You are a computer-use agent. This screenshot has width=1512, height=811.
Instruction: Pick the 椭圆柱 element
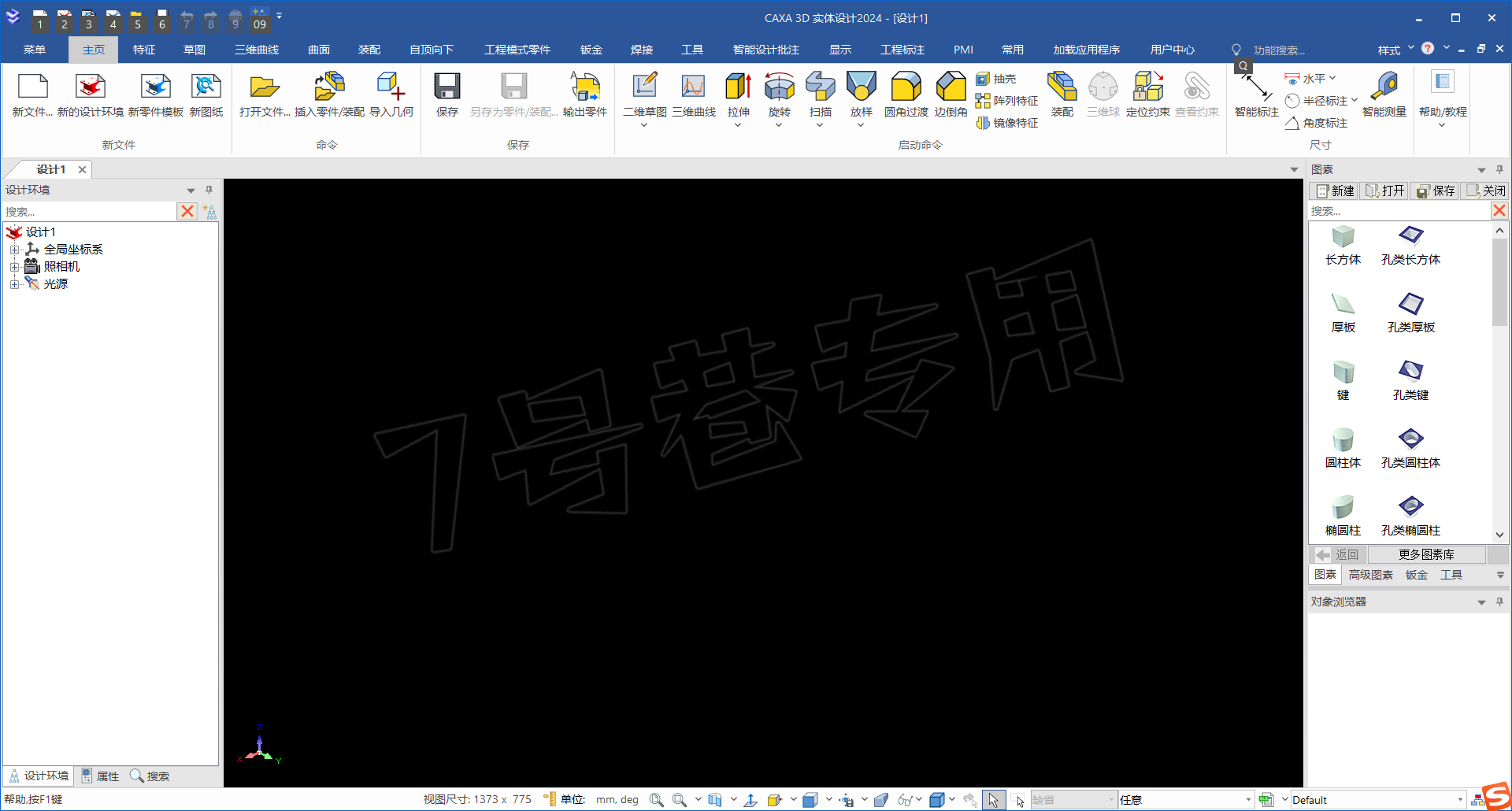1343,517
